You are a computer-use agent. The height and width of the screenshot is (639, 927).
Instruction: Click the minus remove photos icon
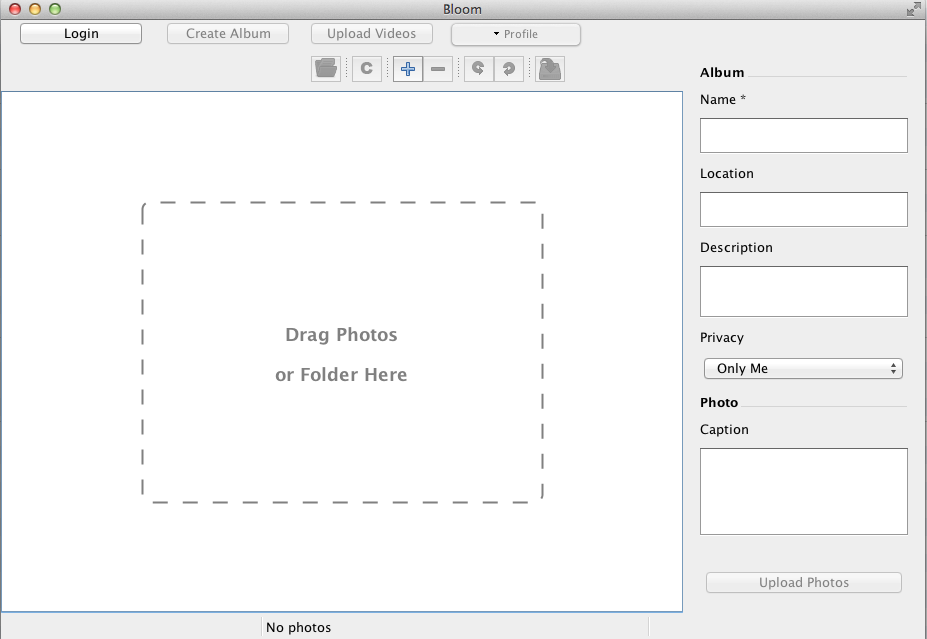pyautogui.click(x=438, y=68)
